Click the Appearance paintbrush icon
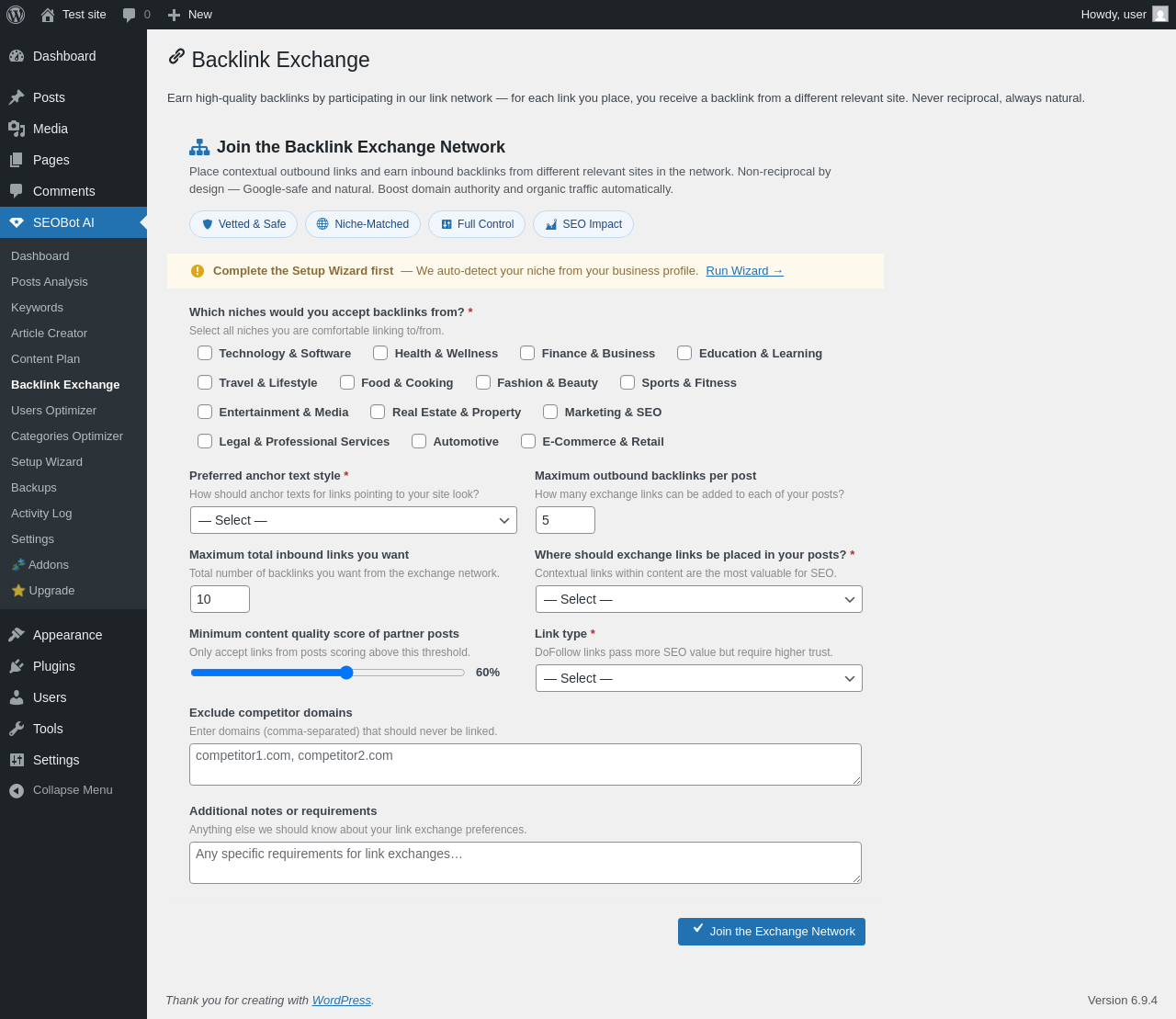This screenshot has height=1019, width=1176. tap(17, 635)
